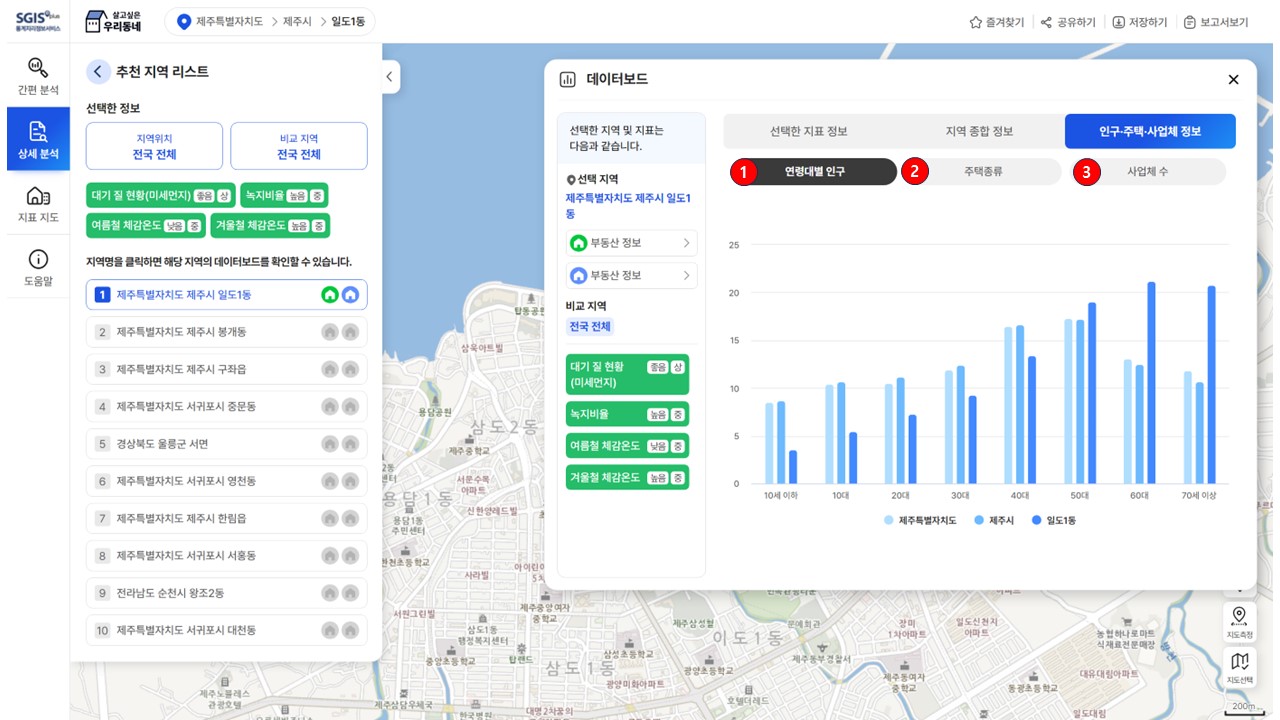Go back using 추천 지역 리스트 arrow
The height and width of the screenshot is (720, 1280).
tap(98, 71)
